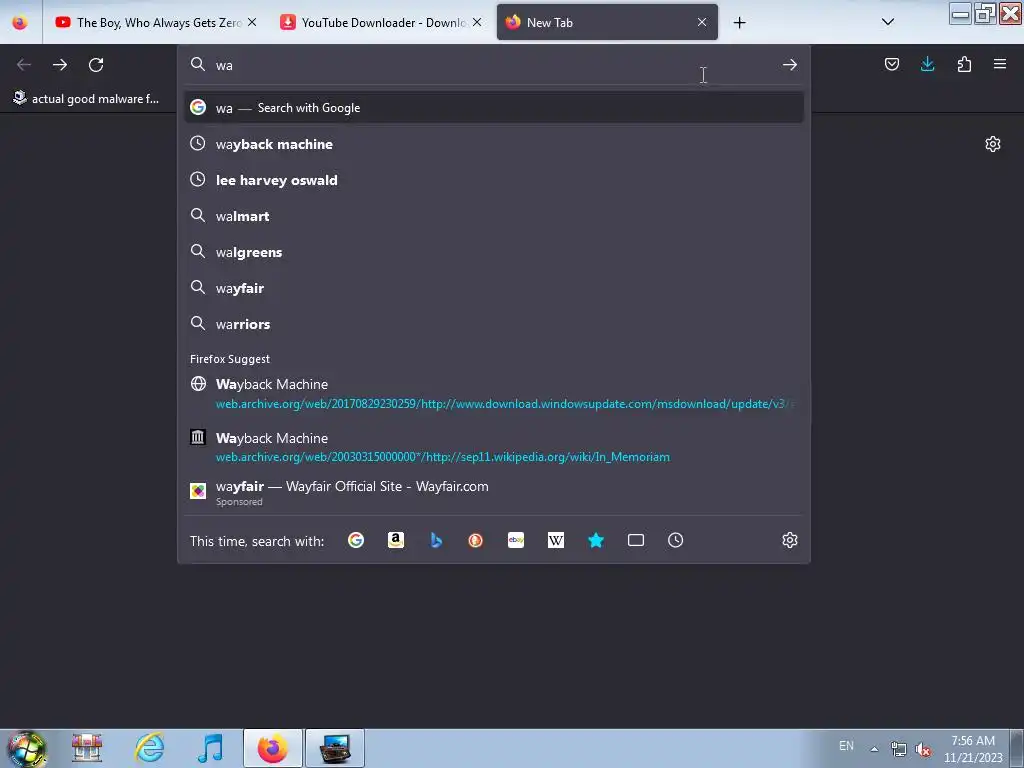Search this time with Wikipedia icon
The height and width of the screenshot is (768, 1024).
click(x=556, y=540)
